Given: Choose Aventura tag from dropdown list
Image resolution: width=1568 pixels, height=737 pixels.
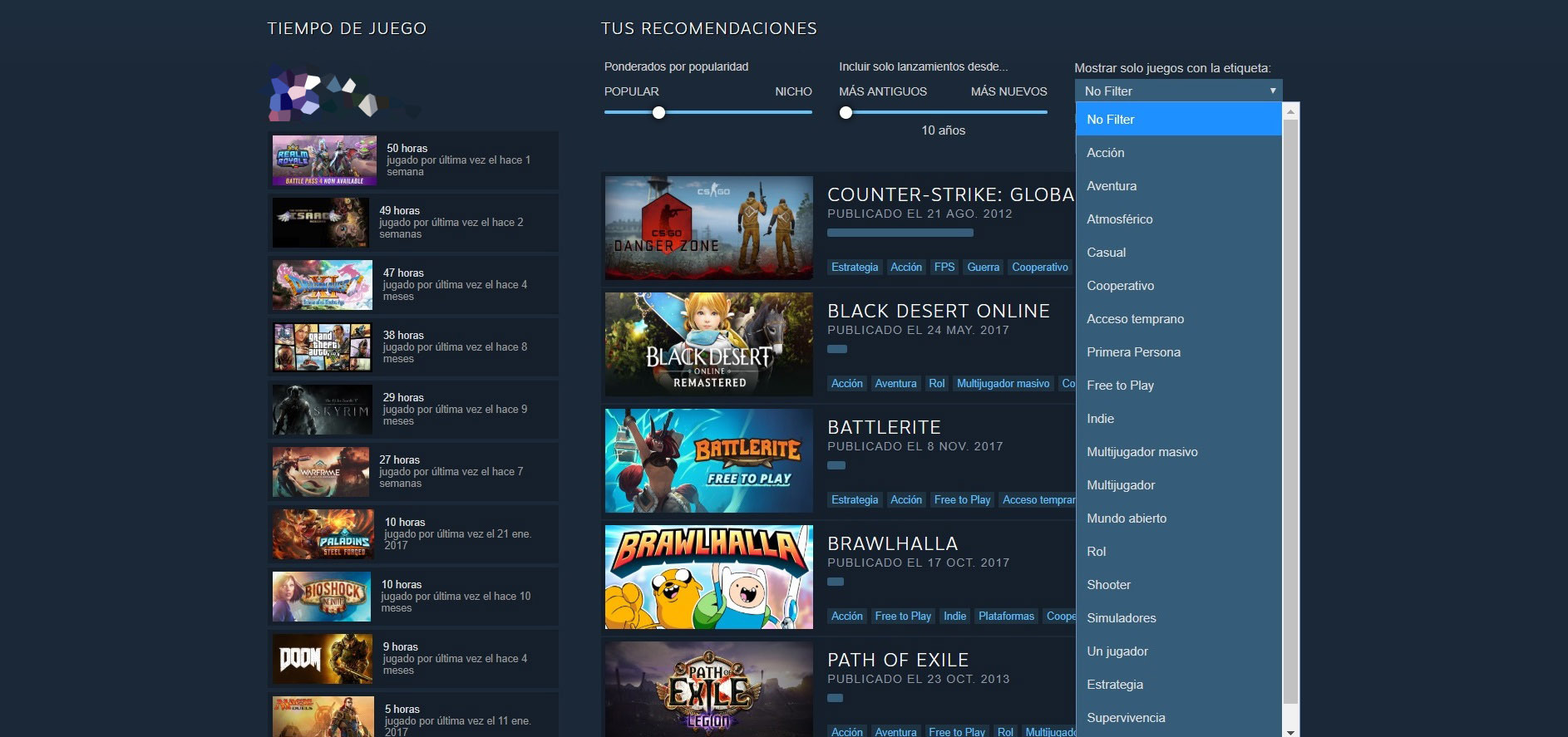Looking at the screenshot, I should point(1178,185).
